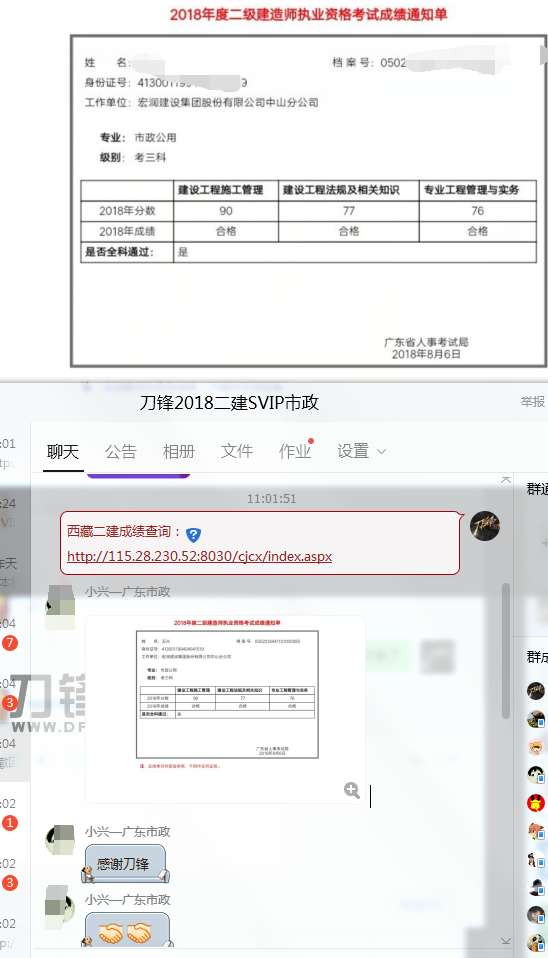The image size is (548, 958).
Task: Open first member avatar in group list
Action: 536,690
